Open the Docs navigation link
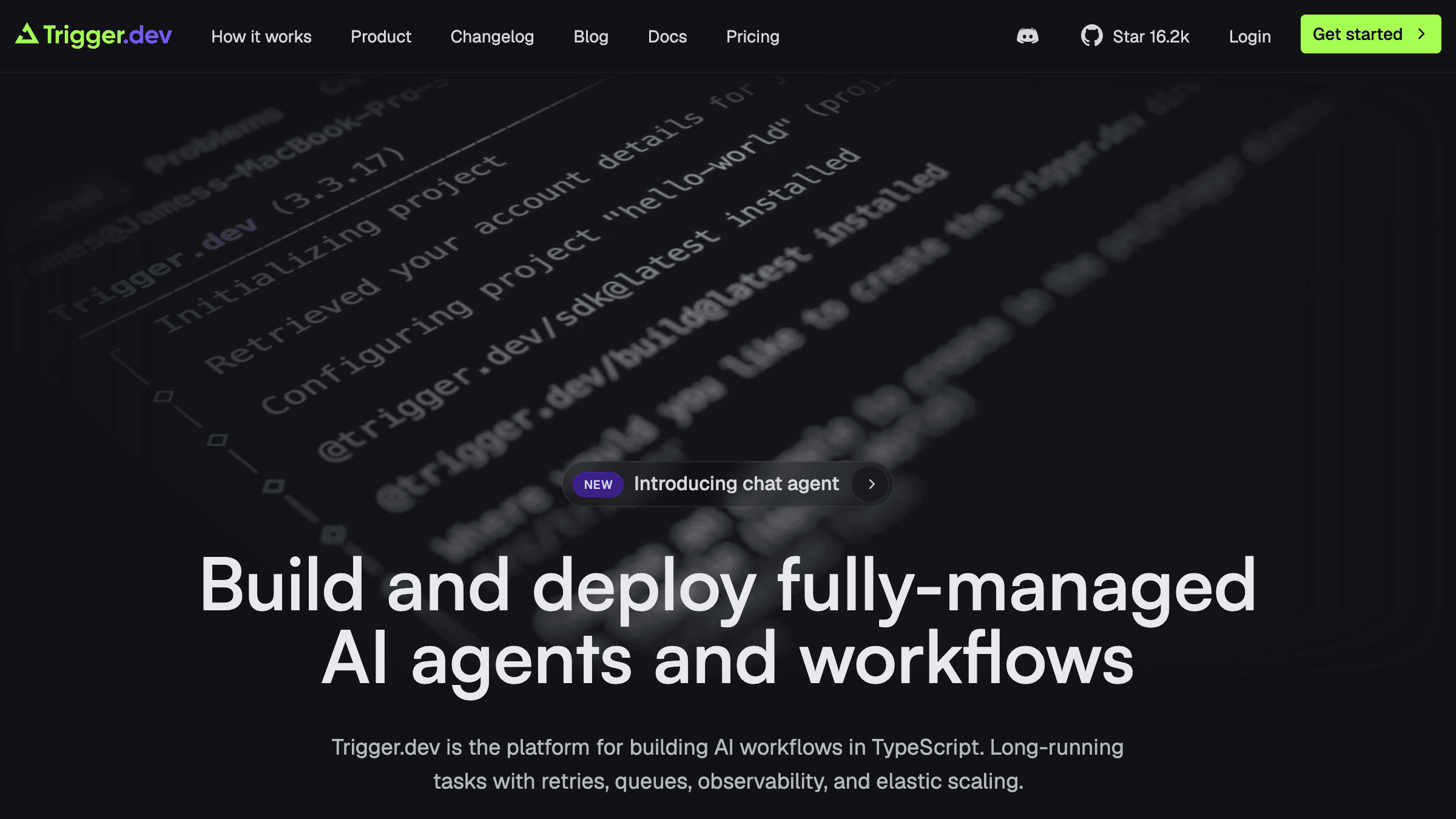Screen dimensions: 1456x819 click(667, 36)
